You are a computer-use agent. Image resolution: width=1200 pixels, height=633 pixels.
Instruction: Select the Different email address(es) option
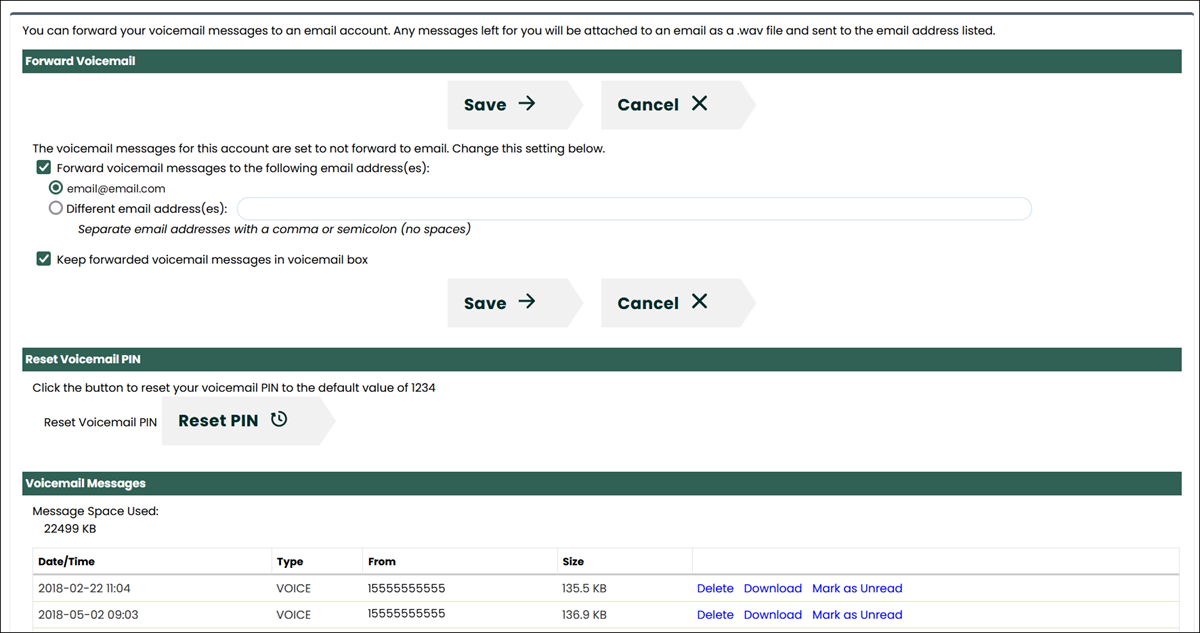(x=56, y=207)
